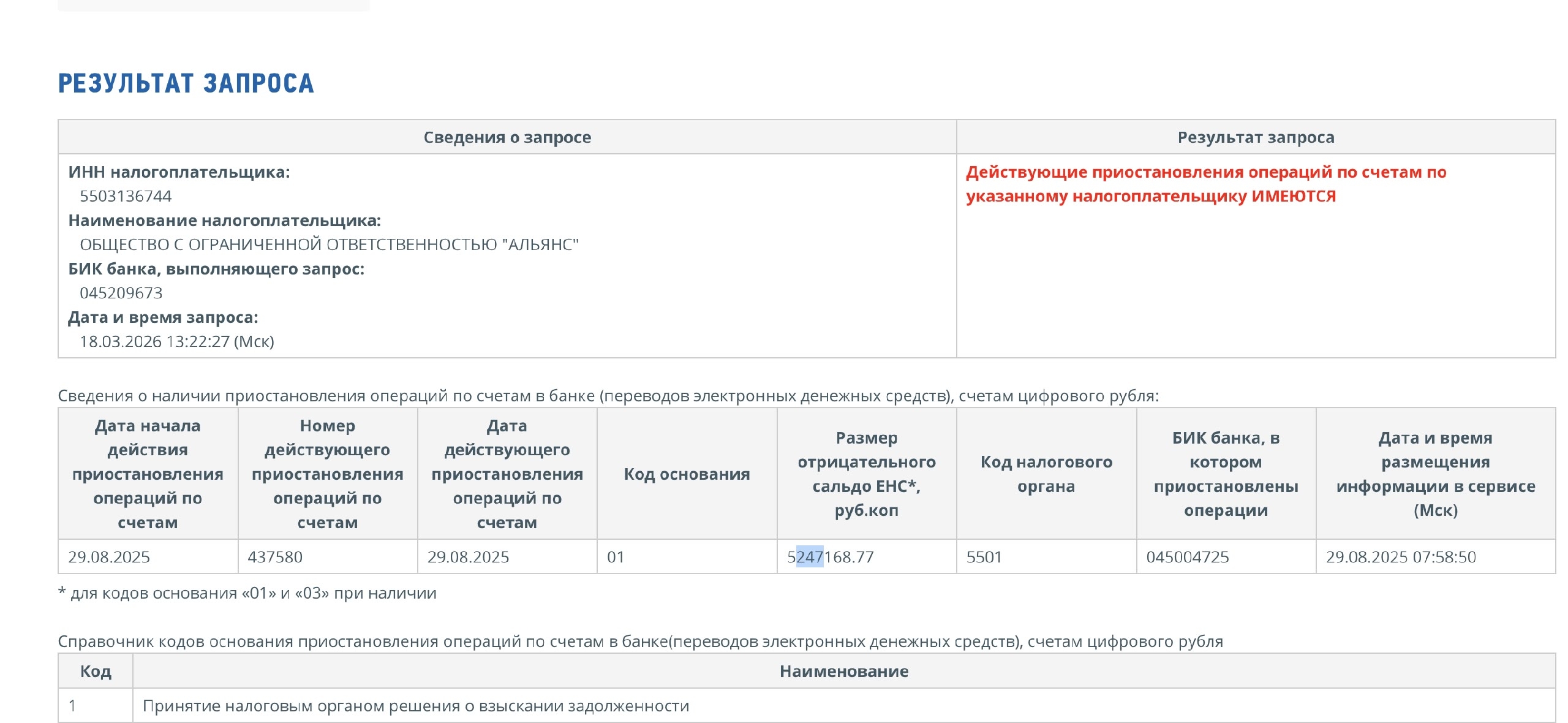Click the negative balance 5247168.77 cell
1568x723 pixels.
(x=831, y=557)
